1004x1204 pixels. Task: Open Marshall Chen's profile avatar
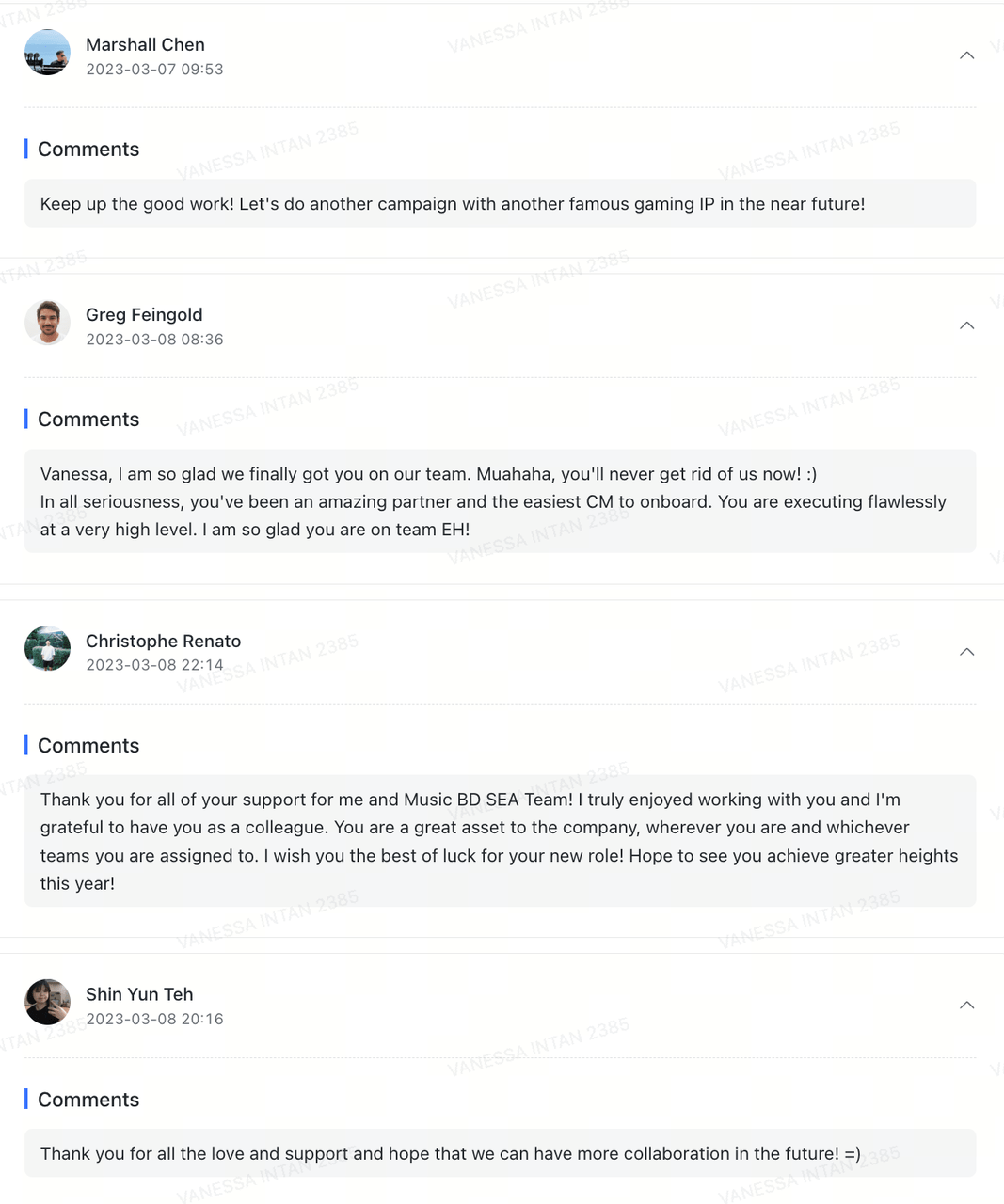(47, 53)
